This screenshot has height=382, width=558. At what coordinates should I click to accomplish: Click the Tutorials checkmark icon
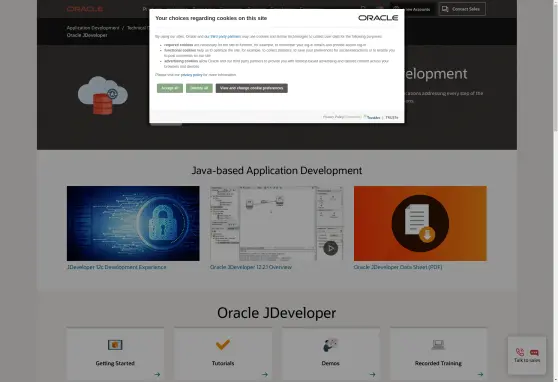223,344
